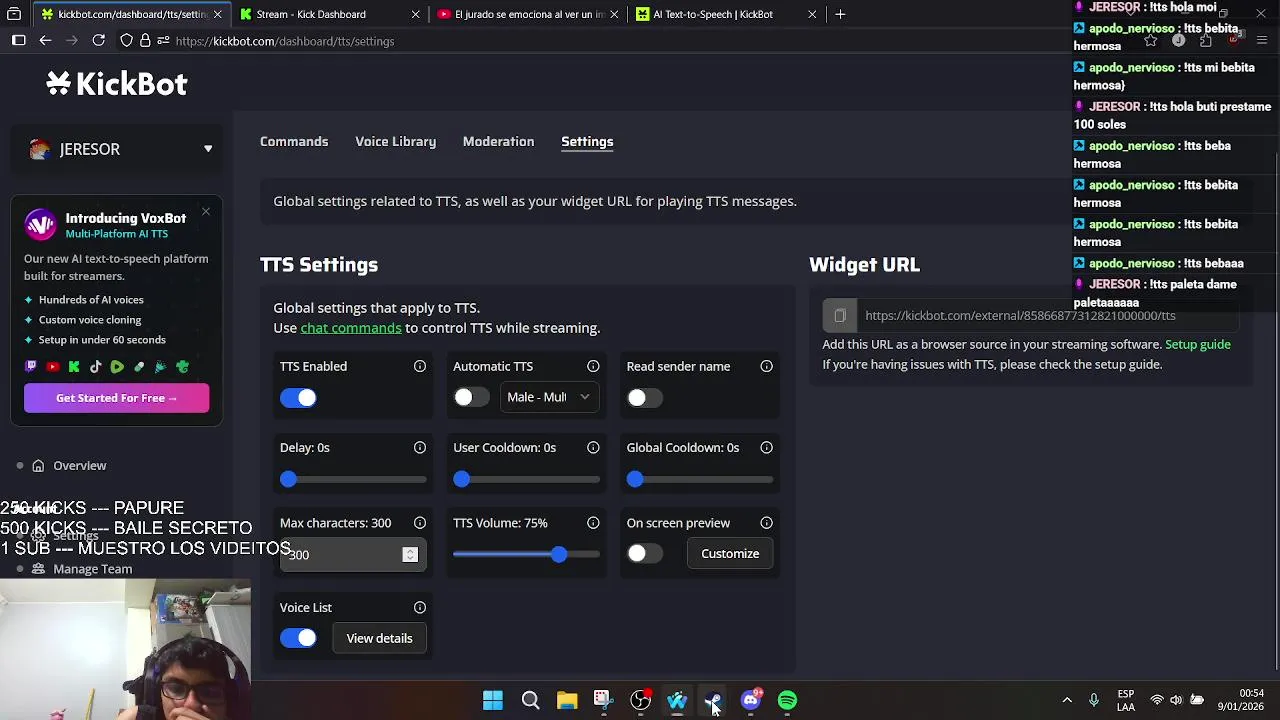This screenshot has width=1280, height=720.
Task: Select the Settings tab
Action: tap(587, 142)
